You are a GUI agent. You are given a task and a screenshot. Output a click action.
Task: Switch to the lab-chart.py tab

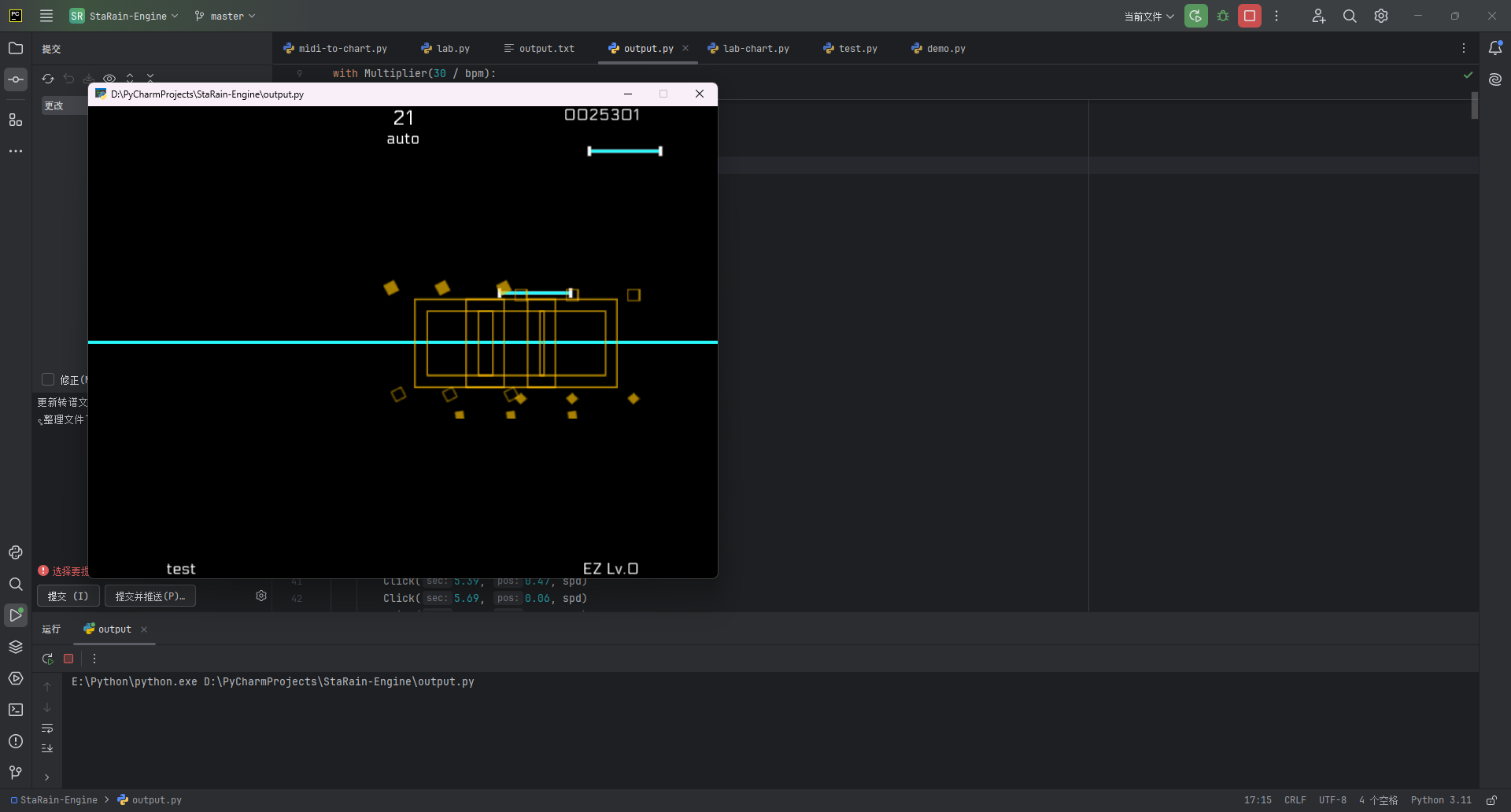coord(755,49)
